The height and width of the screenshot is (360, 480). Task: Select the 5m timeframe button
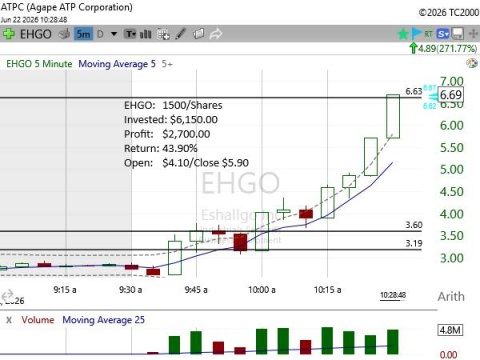point(83,34)
